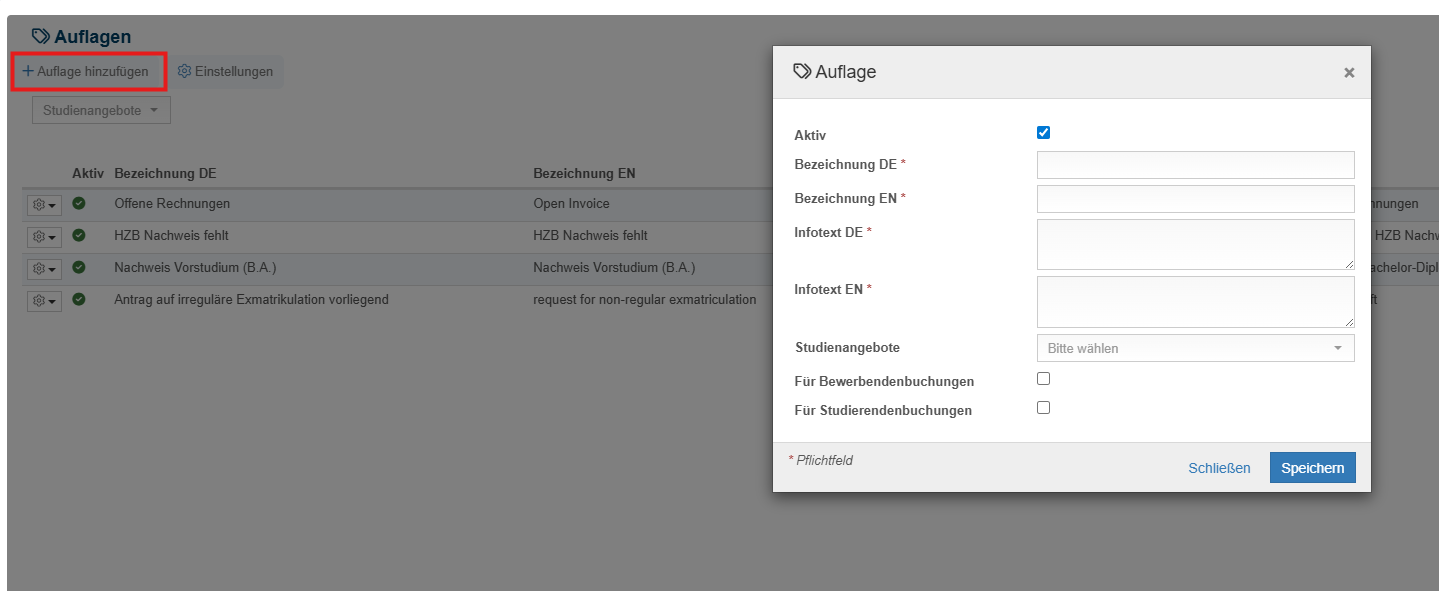Uncheck the Aktiv checkbox in the dialog
Viewport: 1439px width, 591px height.
[x=1043, y=131]
